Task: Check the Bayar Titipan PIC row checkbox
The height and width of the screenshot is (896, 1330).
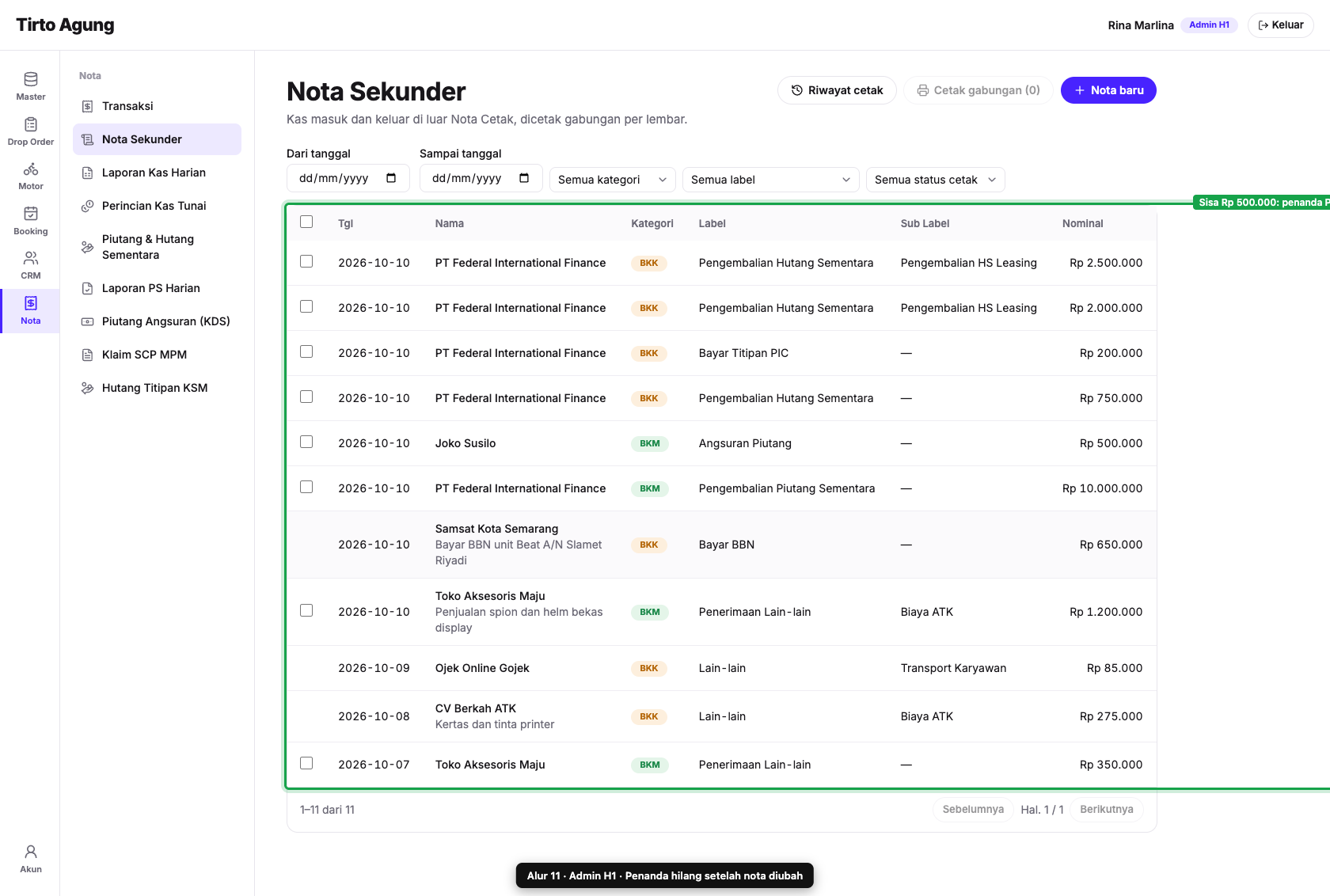Action: coord(306,351)
